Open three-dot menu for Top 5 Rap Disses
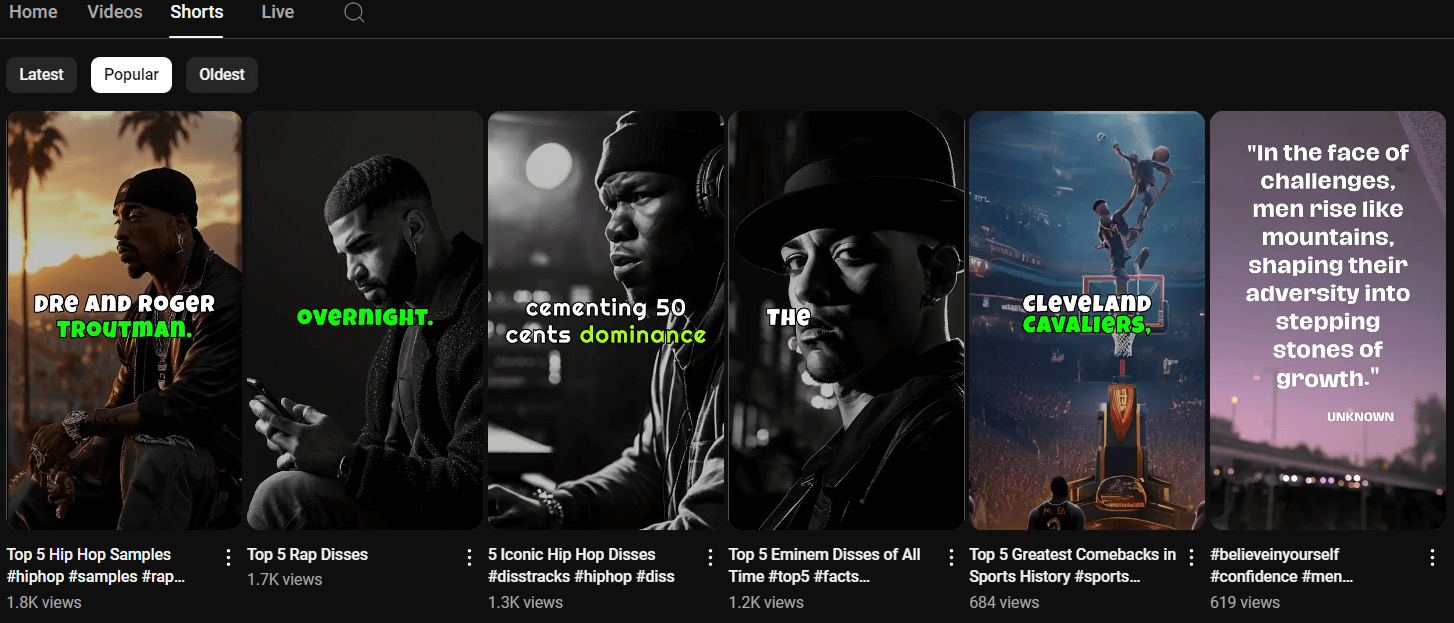1454x623 pixels. 469,557
